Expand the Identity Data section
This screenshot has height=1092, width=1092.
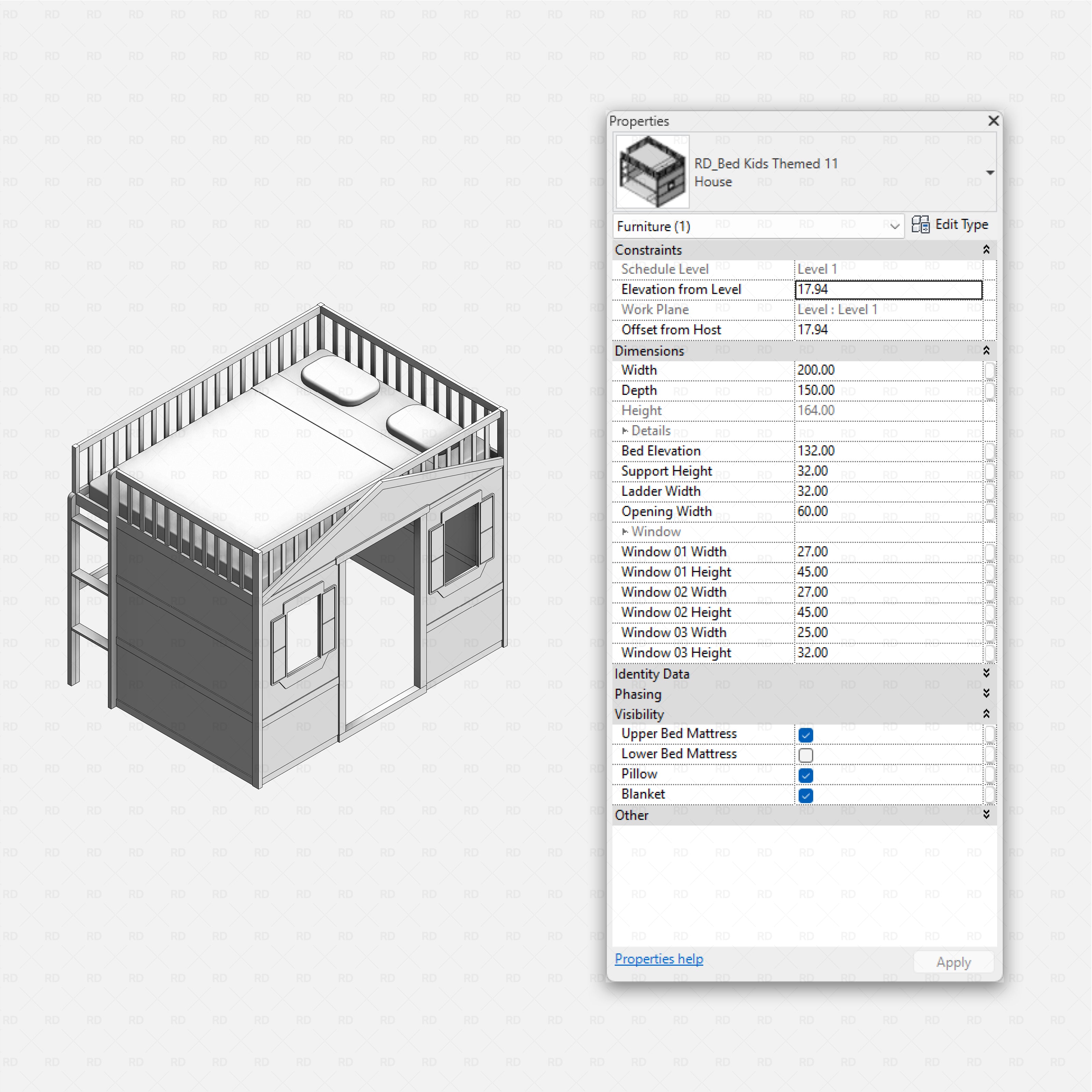(x=986, y=673)
